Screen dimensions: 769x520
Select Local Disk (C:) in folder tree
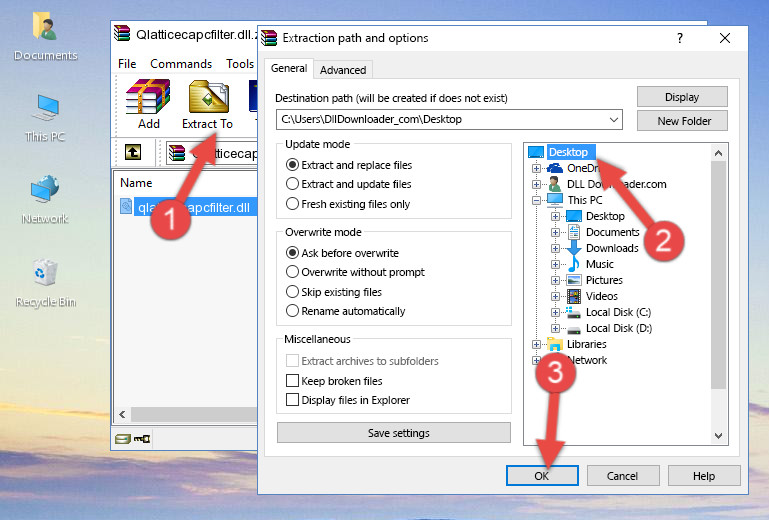click(618, 312)
